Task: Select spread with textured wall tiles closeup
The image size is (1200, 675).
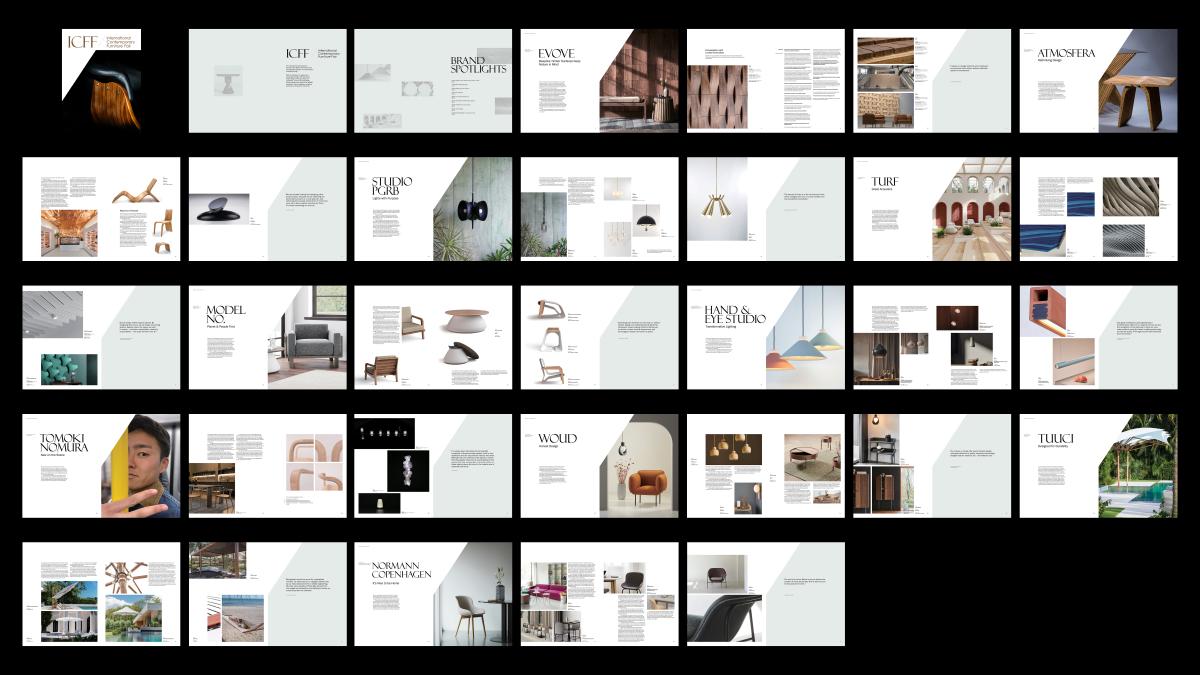Action: (x=766, y=80)
